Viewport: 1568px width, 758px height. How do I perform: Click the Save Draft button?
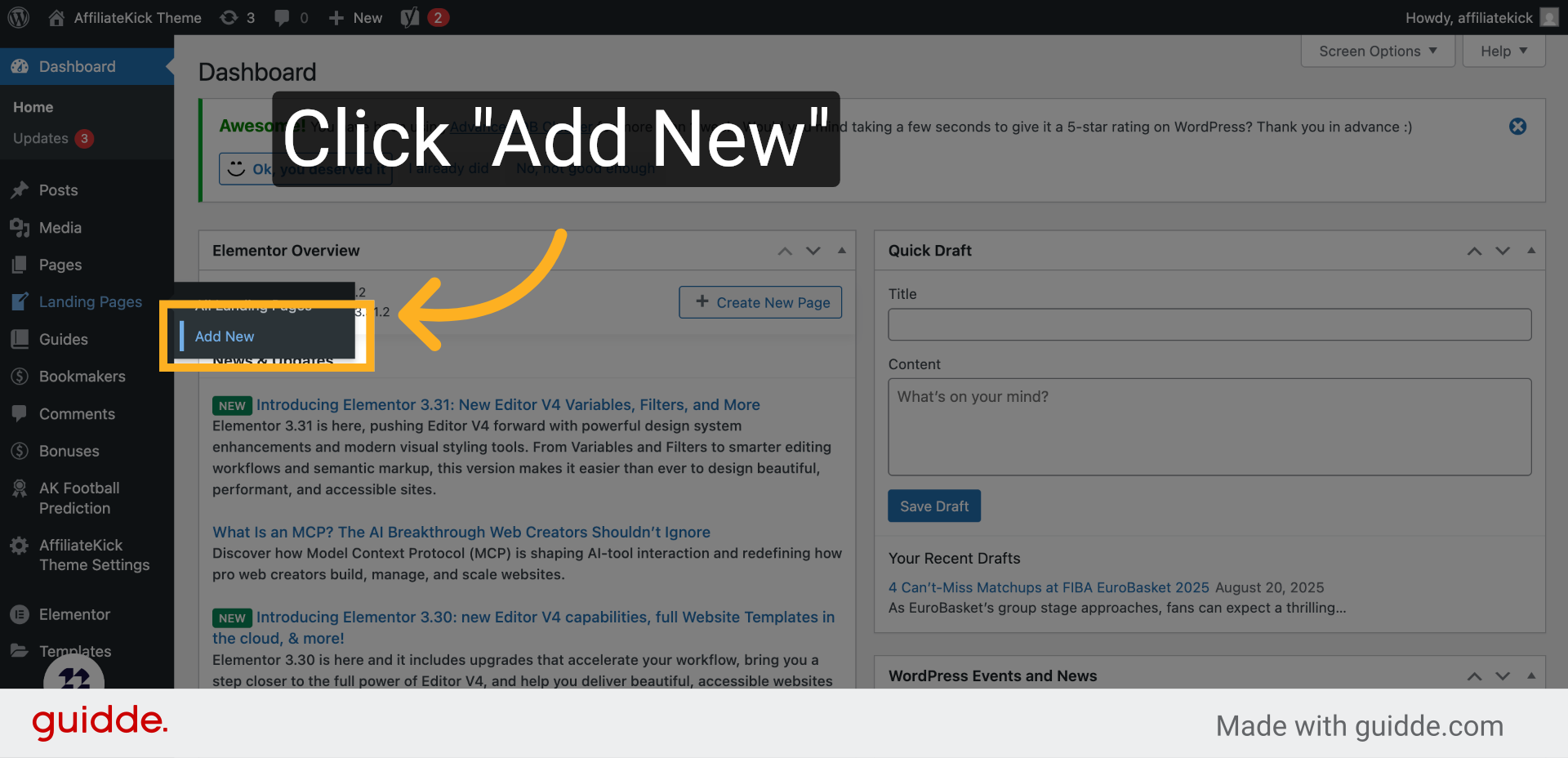[934, 506]
